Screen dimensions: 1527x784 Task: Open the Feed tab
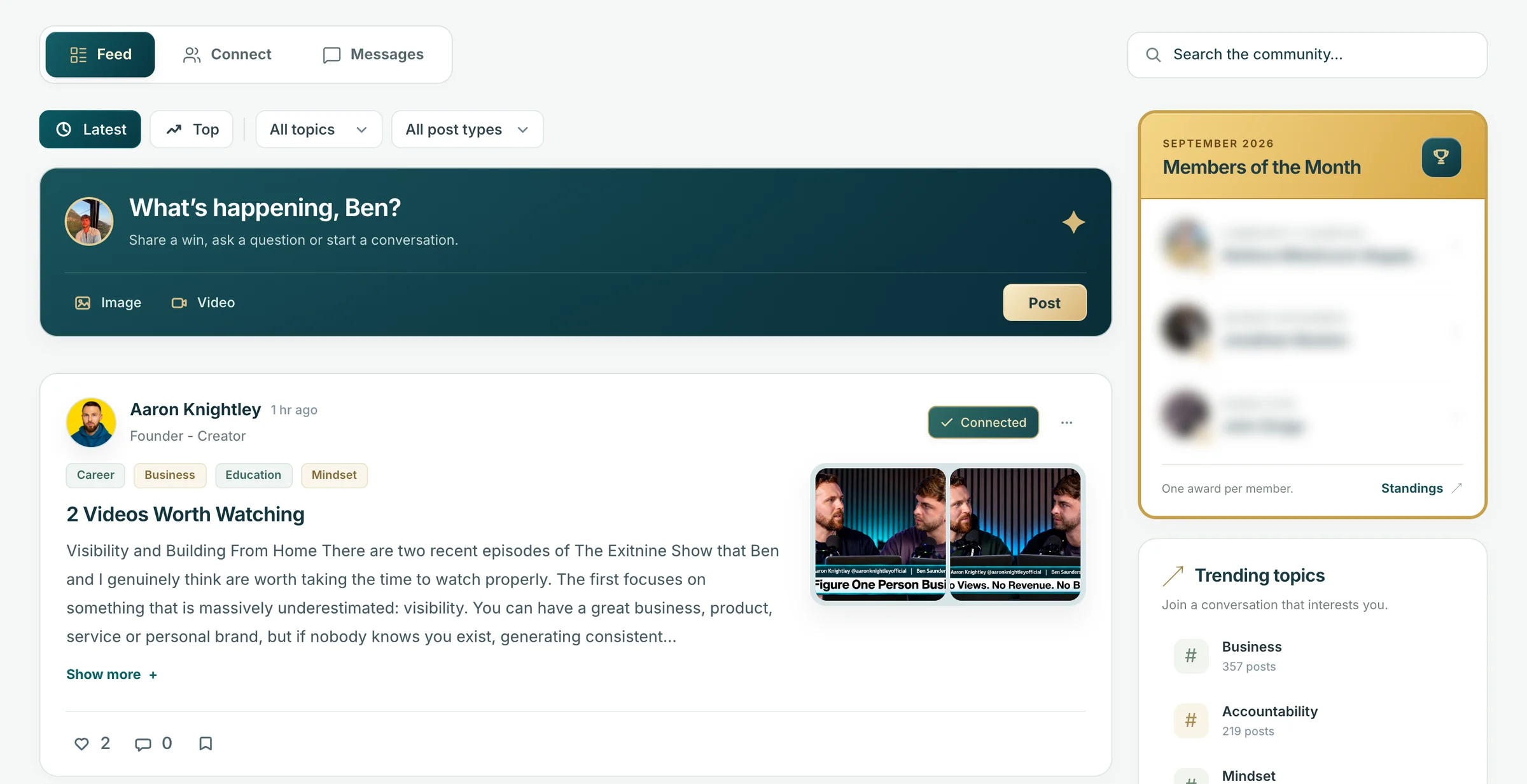click(100, 55)
